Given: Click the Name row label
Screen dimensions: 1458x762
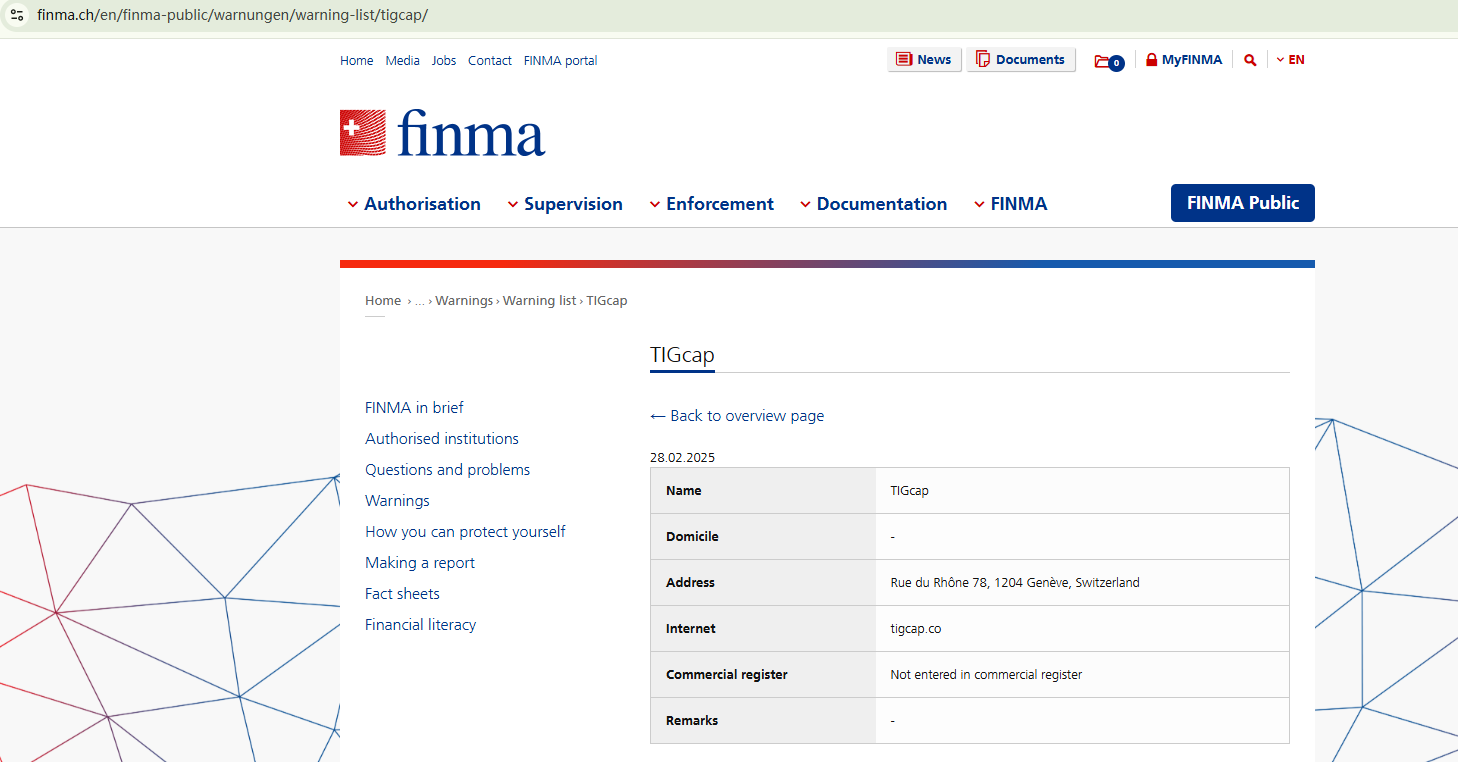Looking at the screenshot, I should [684, 491].
